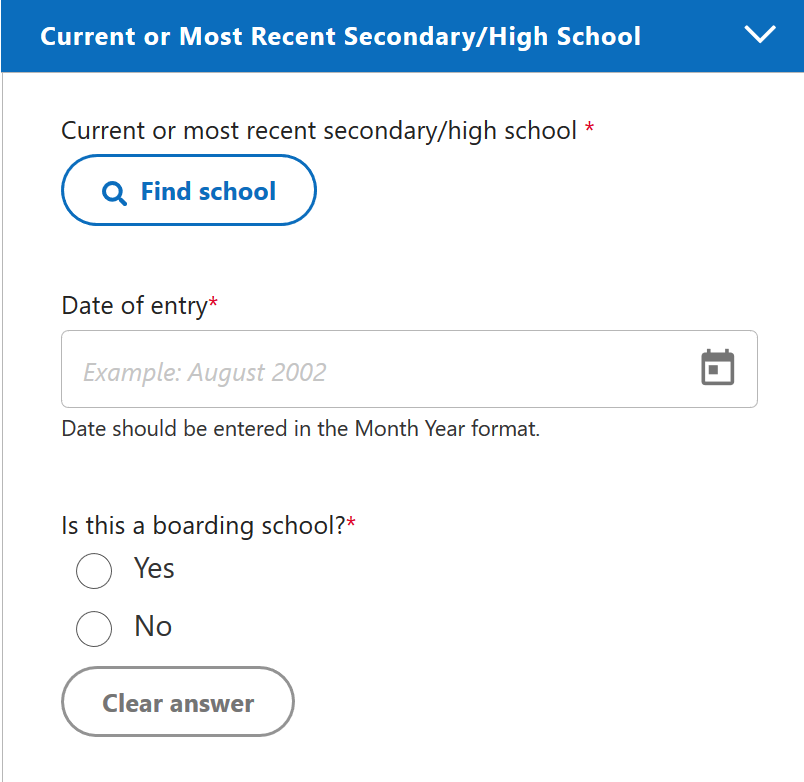Click the "Yes" option label text

(x=154, y=569)
